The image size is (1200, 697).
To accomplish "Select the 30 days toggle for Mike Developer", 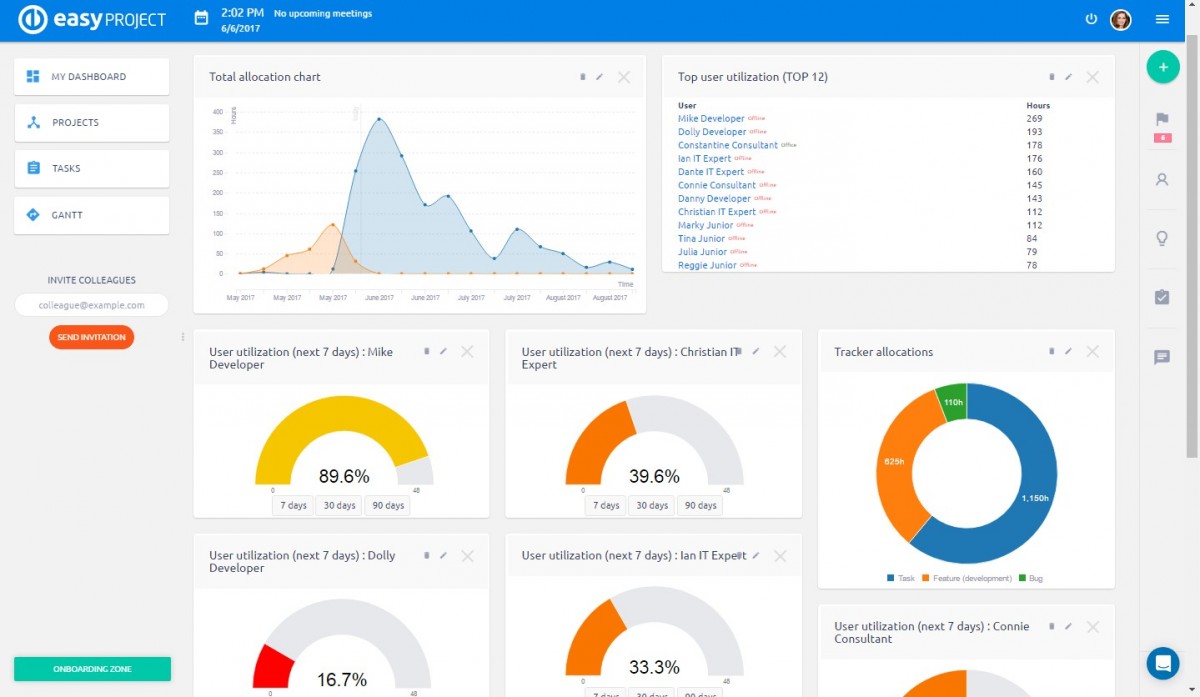I will (338, 505).
